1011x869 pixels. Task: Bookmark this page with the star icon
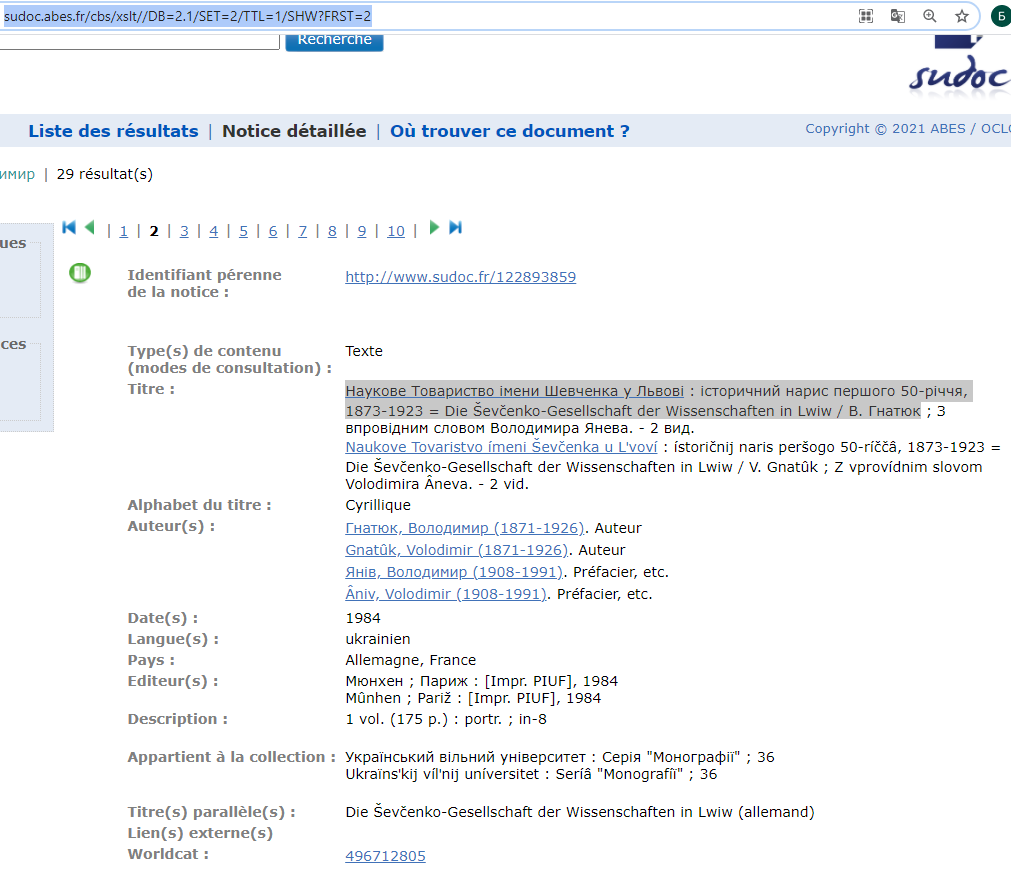962,16
